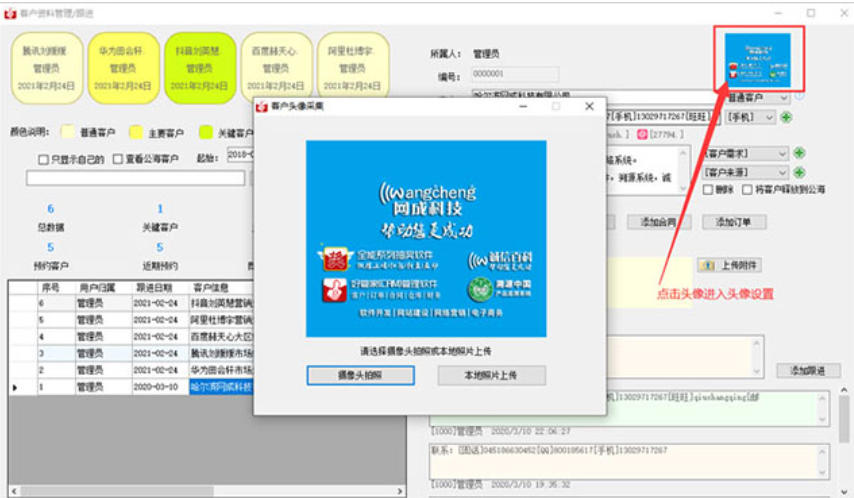854x498 pixels.
Task: Enable the 只显示自己的 checkbox
Action: (43, 158)
